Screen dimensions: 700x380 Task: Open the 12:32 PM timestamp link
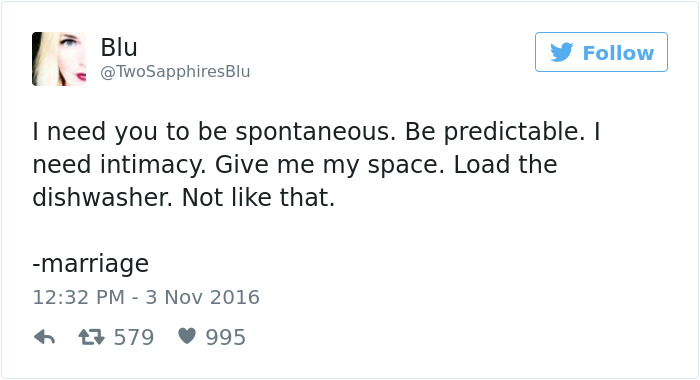pyautogui.click(x=79, y=297)
